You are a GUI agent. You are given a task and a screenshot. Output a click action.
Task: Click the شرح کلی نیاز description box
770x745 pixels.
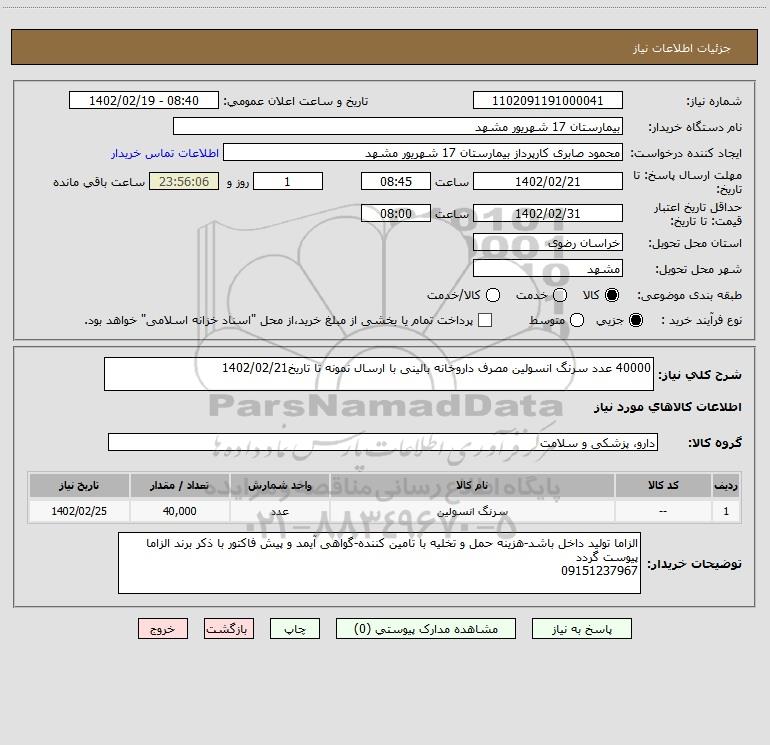[x=379, y=374]
